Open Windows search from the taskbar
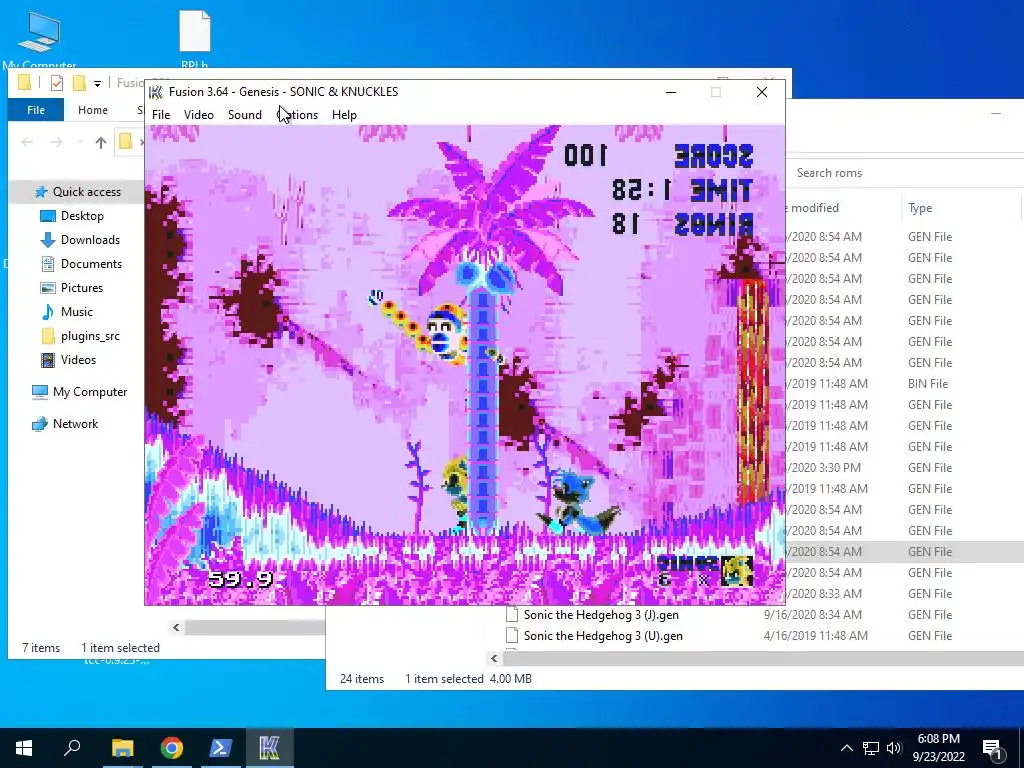Image resolution: width=1024 pixels, height=768 pixels. click(x=72, y=748)
